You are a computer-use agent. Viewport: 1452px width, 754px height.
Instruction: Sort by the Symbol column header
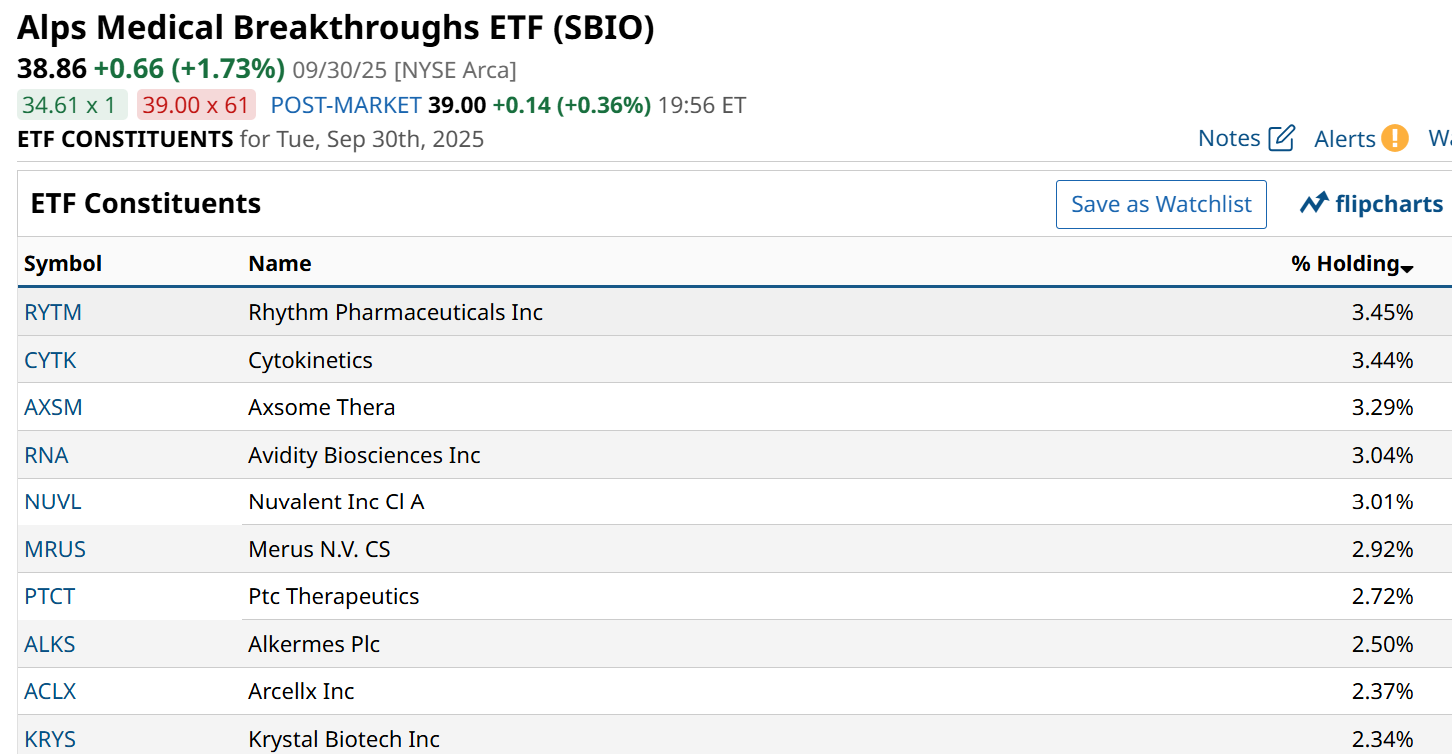(63, 264)
